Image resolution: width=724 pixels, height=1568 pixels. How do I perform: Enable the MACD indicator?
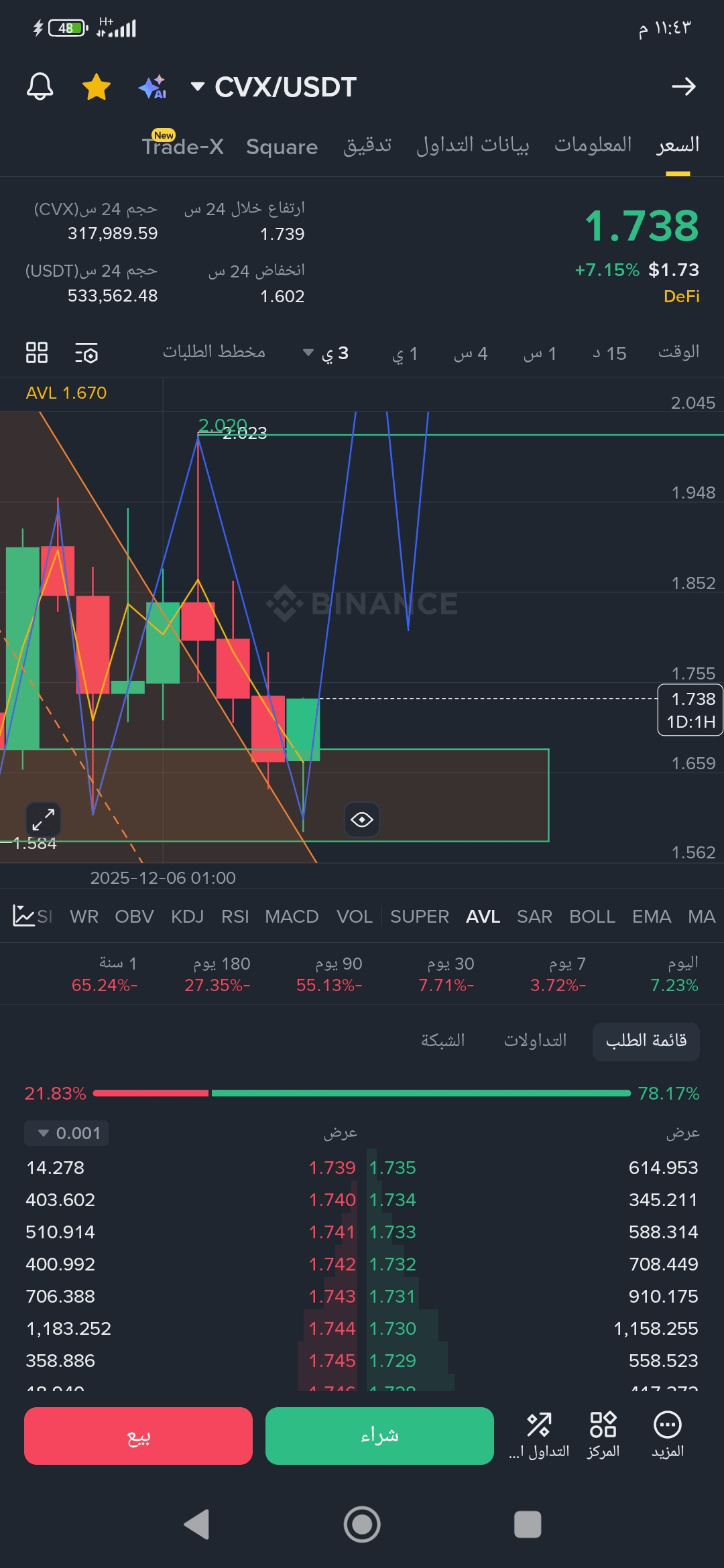coord(292,917)
